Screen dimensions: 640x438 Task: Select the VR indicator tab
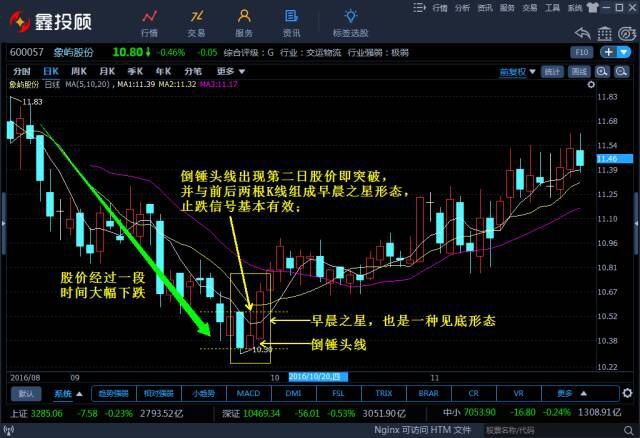(x=518, y=394)
